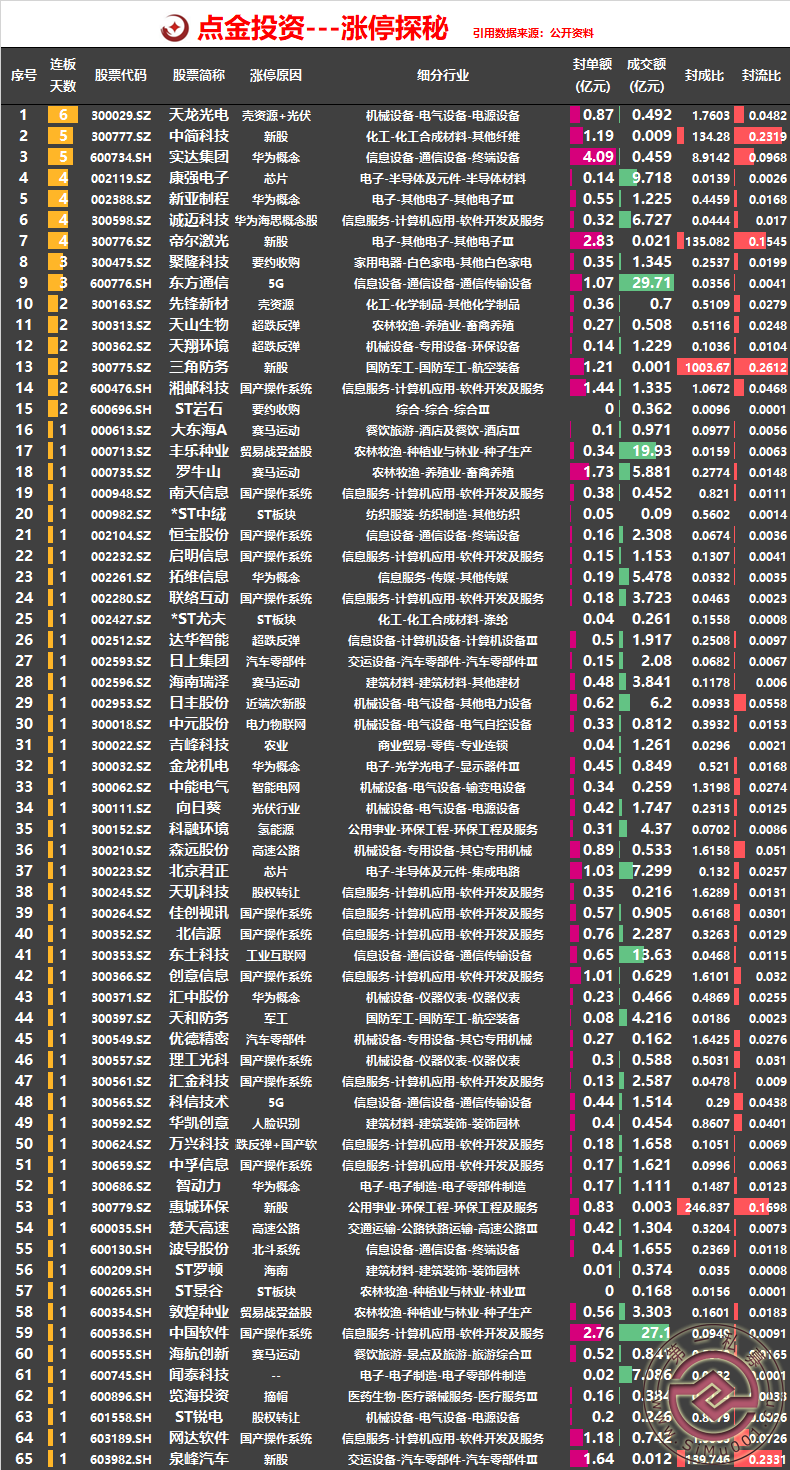The image size is (790, 1470).
Task: Click the 点金投资 logo icon
Action: 176,28
